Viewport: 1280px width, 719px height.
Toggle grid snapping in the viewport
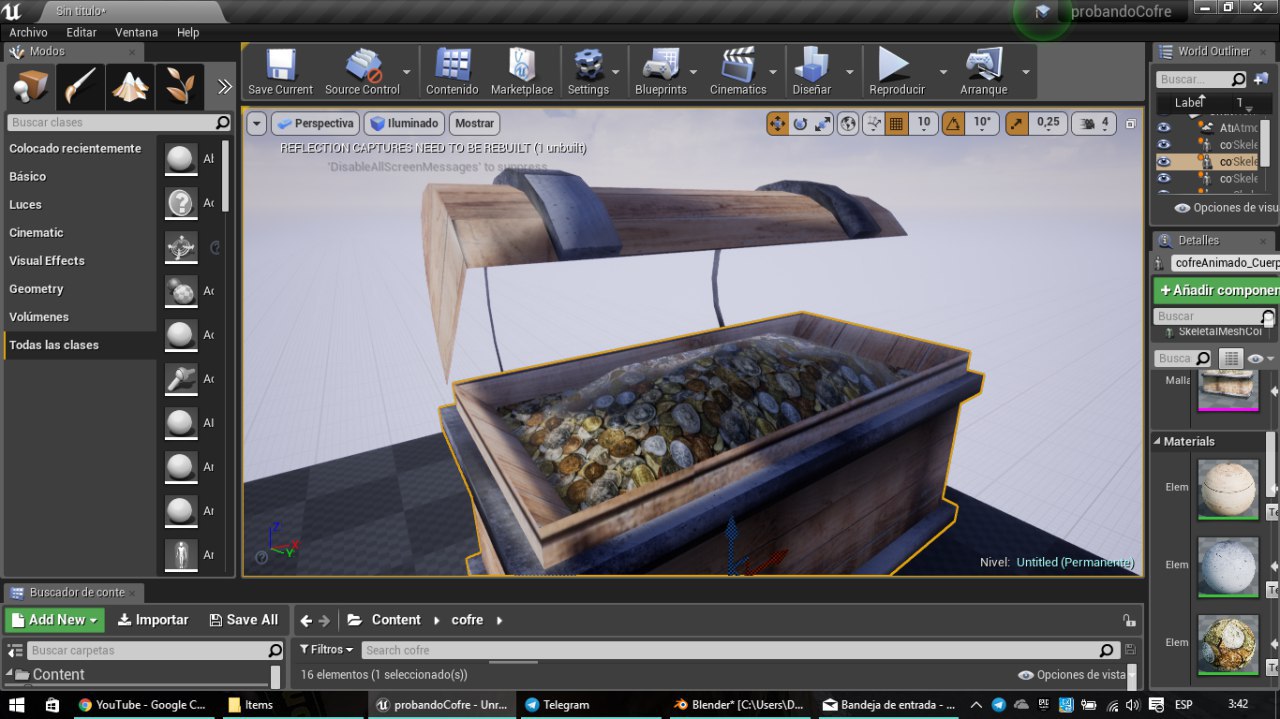tap(897, 123)
